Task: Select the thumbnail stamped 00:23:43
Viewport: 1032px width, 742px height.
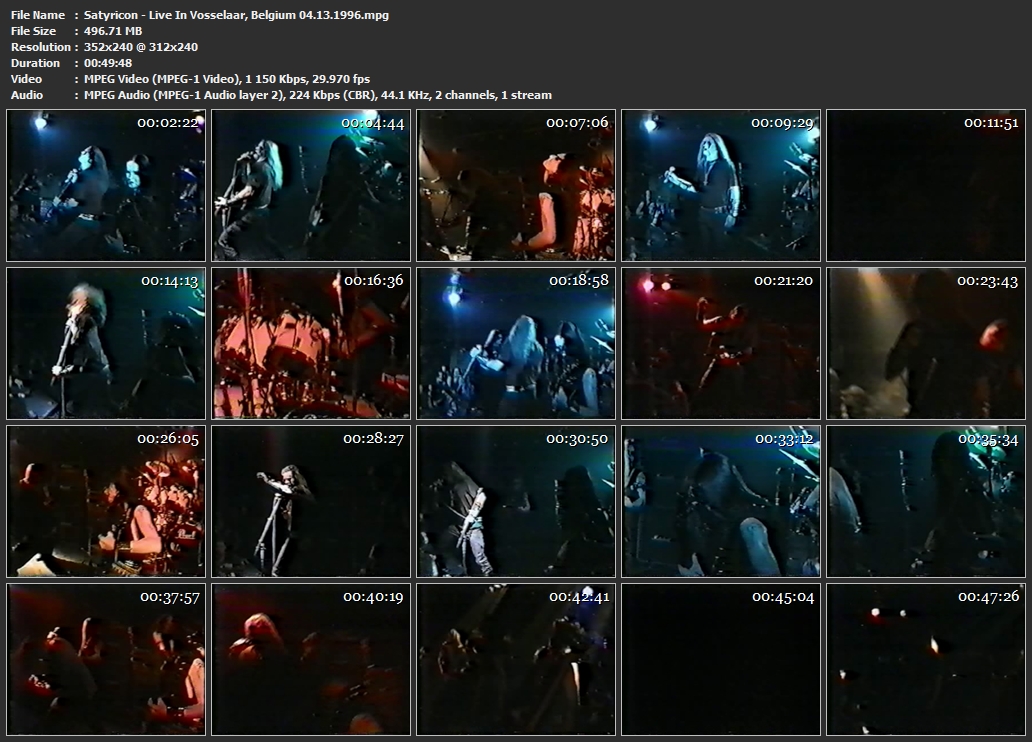Action: pos(926,344)
